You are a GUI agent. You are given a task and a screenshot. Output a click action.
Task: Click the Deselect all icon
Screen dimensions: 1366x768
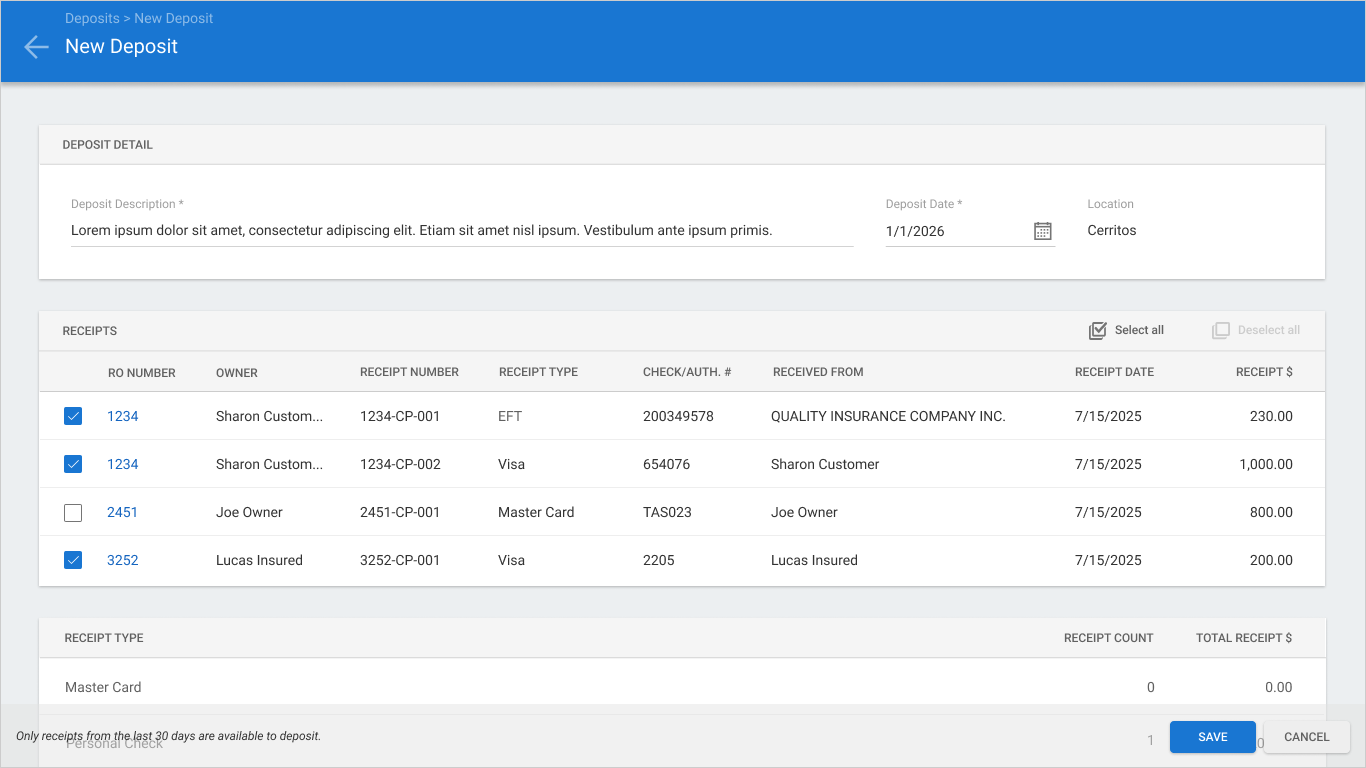click(x=1220, y=331)
